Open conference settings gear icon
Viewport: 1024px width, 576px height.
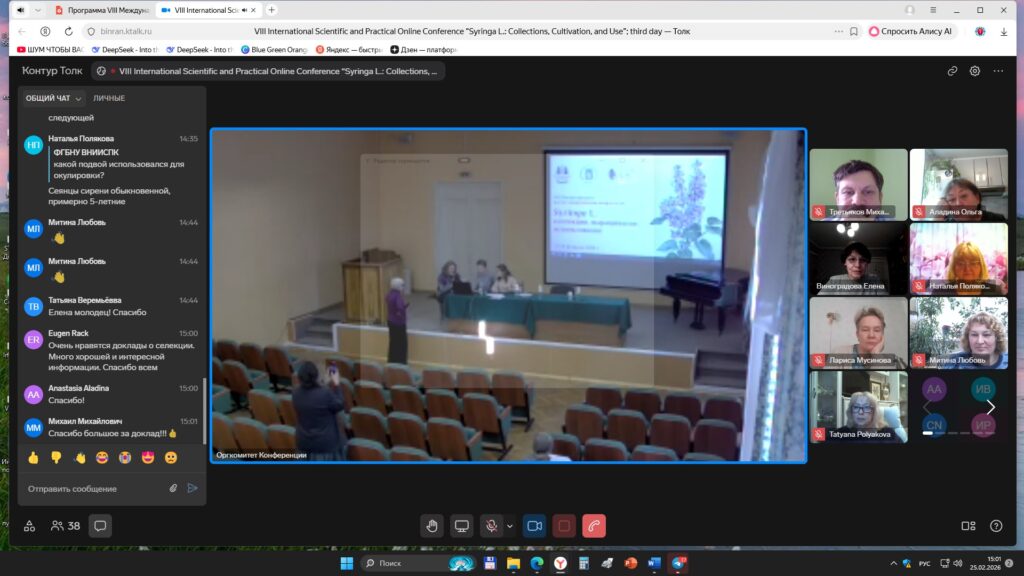(x=975, y=71)
